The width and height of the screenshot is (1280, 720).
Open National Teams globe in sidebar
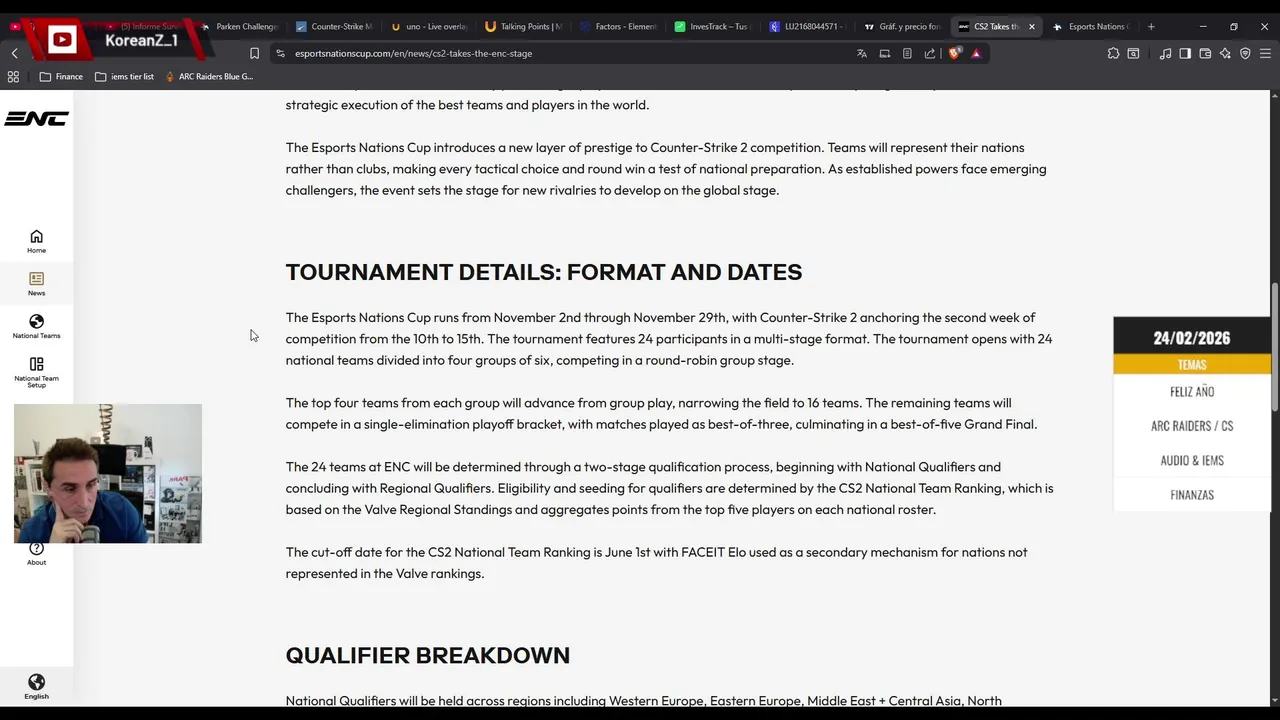point(36,327)
